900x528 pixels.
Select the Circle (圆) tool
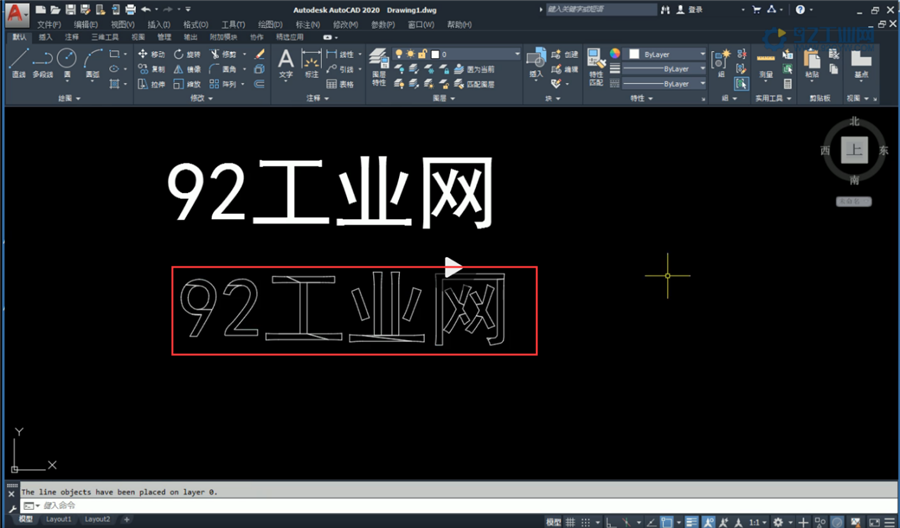pyautogui.click(x=67, y=63)
